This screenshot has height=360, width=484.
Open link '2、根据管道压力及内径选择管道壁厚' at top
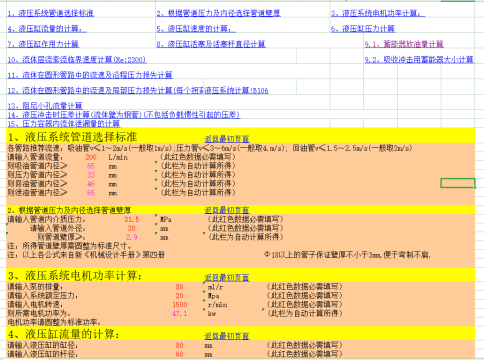point(219,13)
